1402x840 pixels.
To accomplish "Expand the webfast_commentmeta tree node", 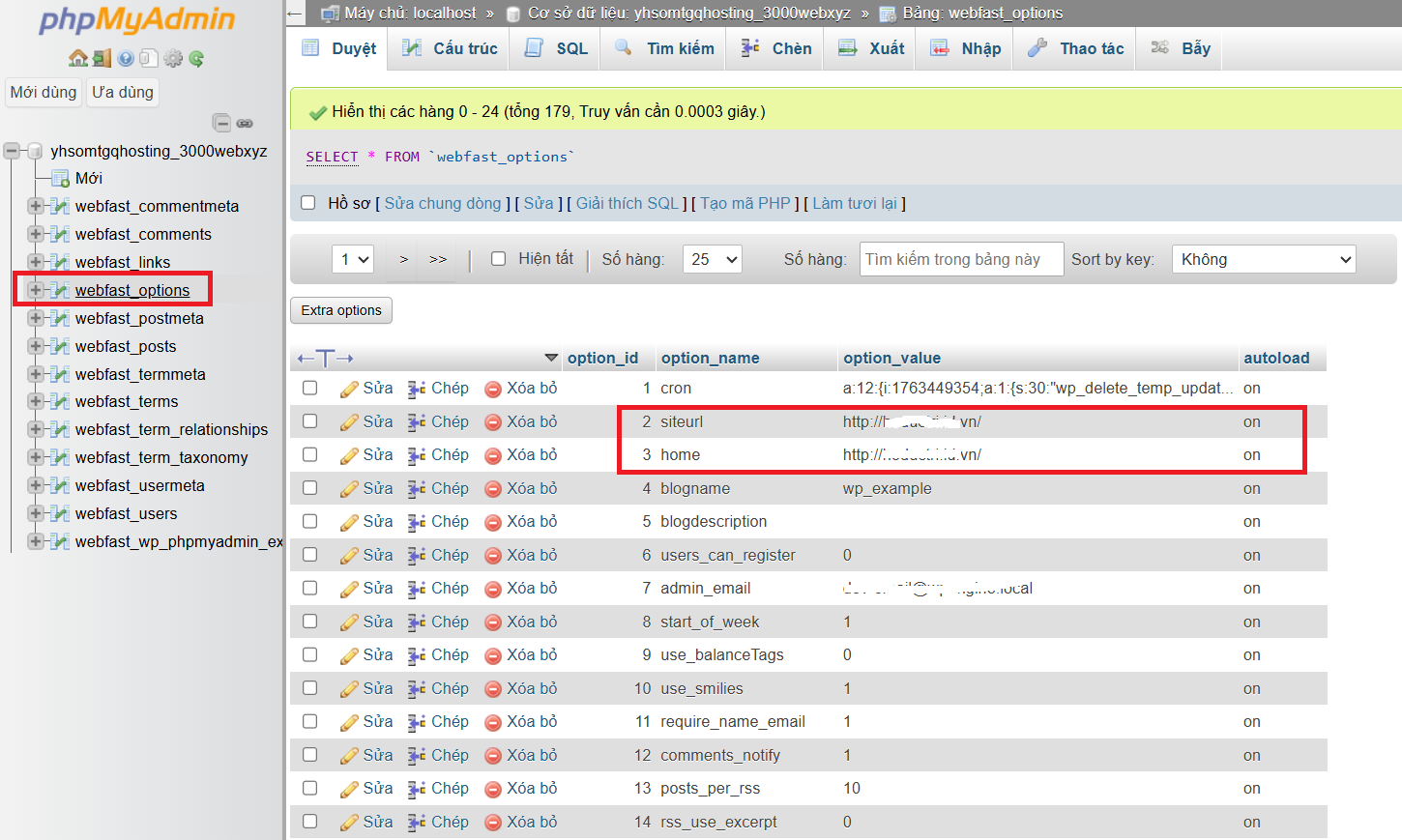I will [36, 206].
